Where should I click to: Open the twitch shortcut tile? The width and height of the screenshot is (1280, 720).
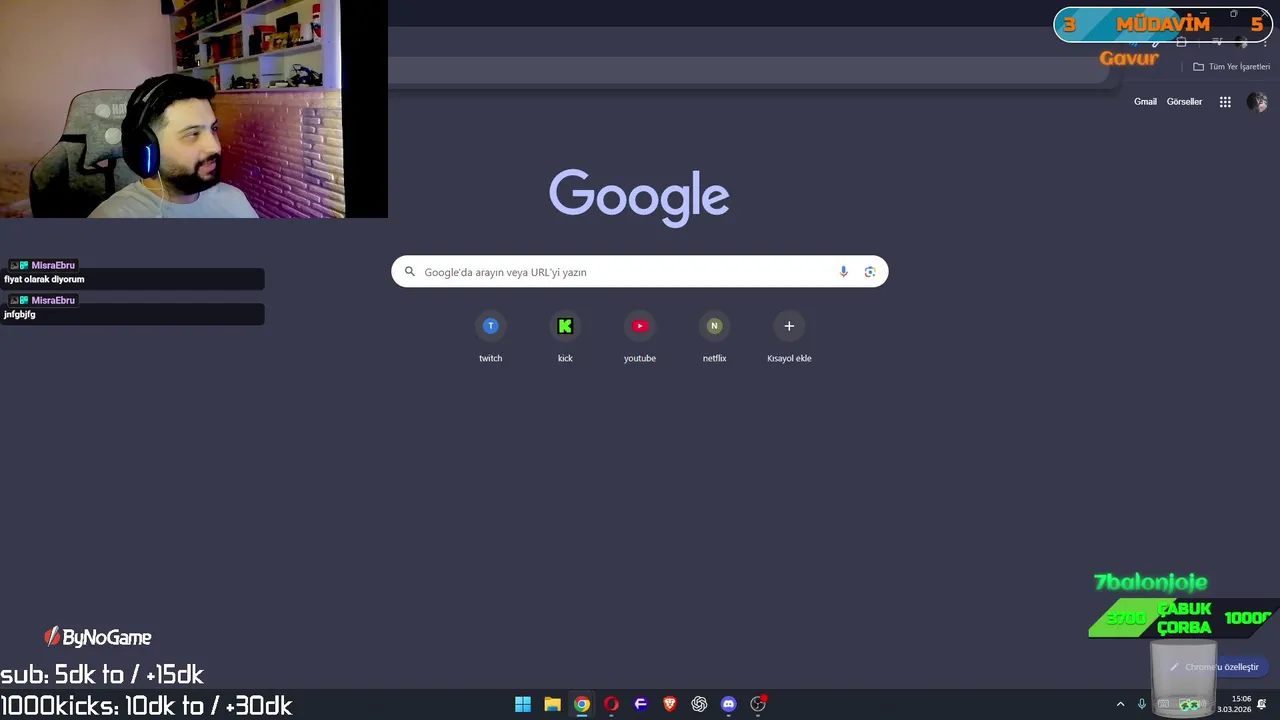click(x=490, y=337)
